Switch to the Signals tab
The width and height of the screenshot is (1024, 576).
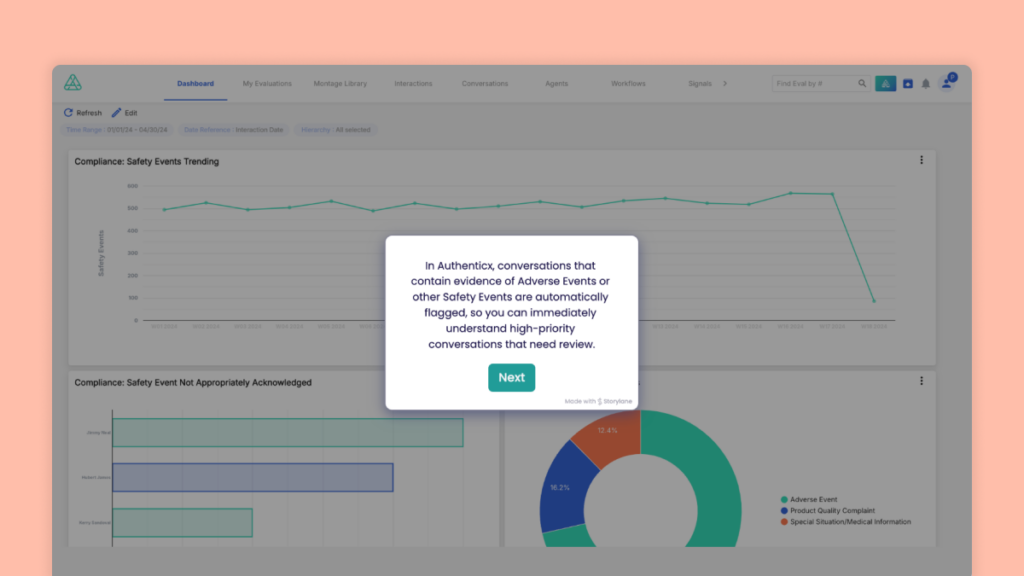[699, 84]
